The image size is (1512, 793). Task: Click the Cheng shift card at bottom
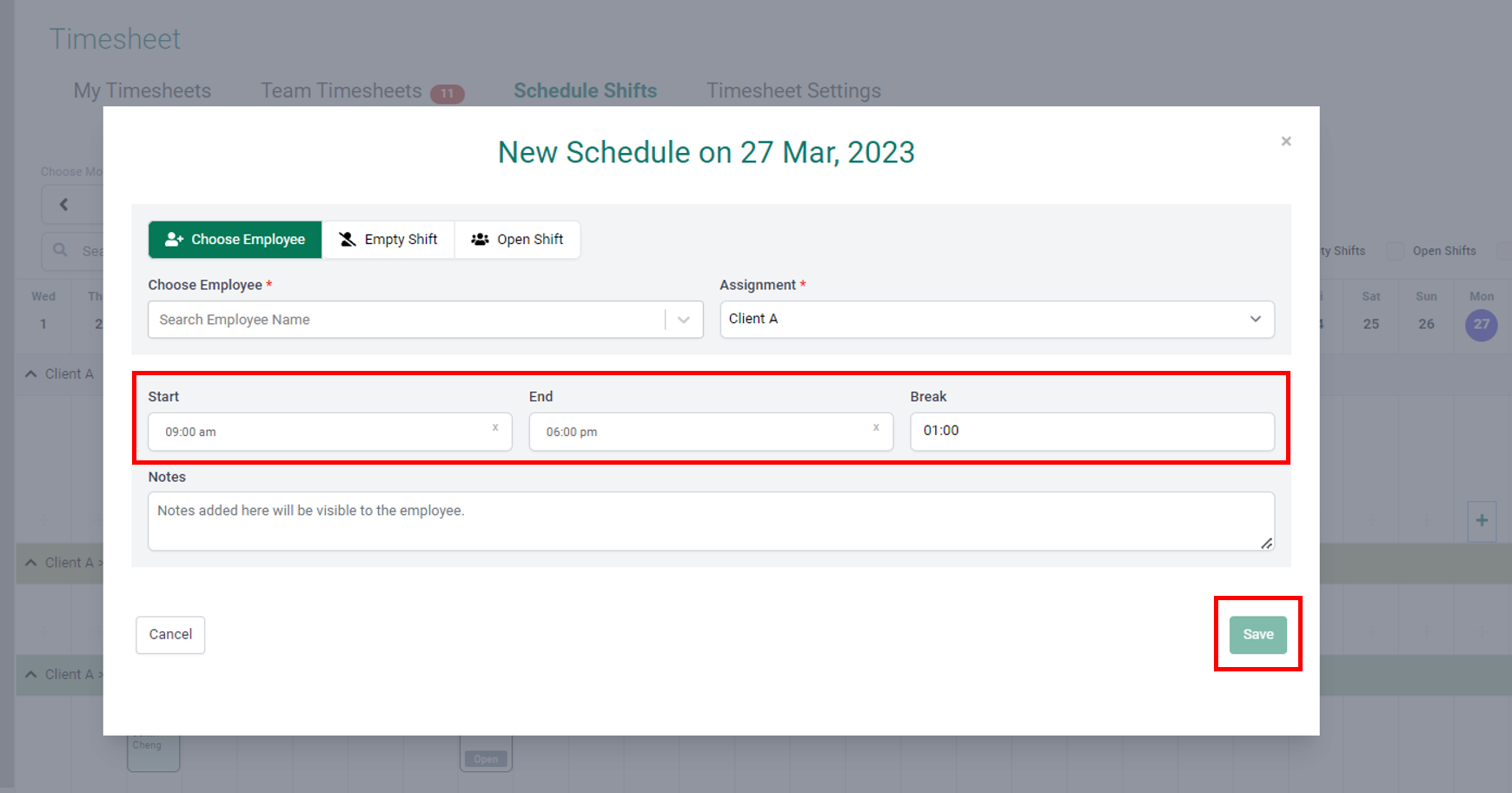click(x=154, y=754)
